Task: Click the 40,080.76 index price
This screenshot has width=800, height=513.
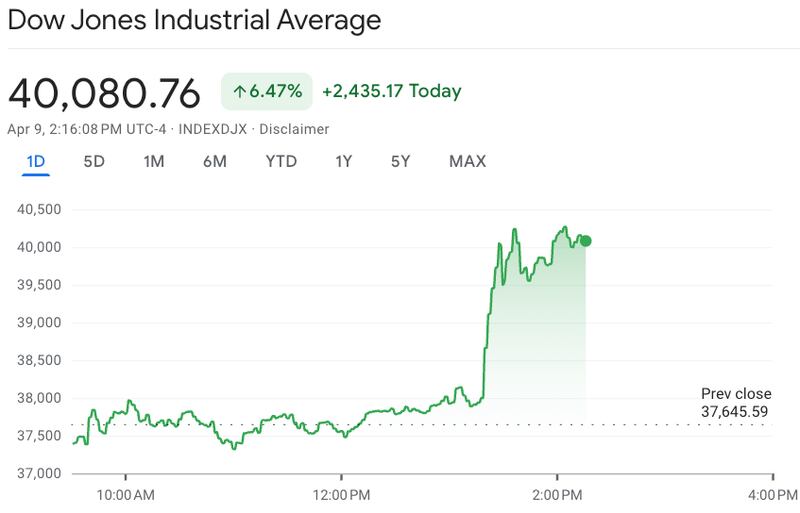Action: (x=105, y=92)
